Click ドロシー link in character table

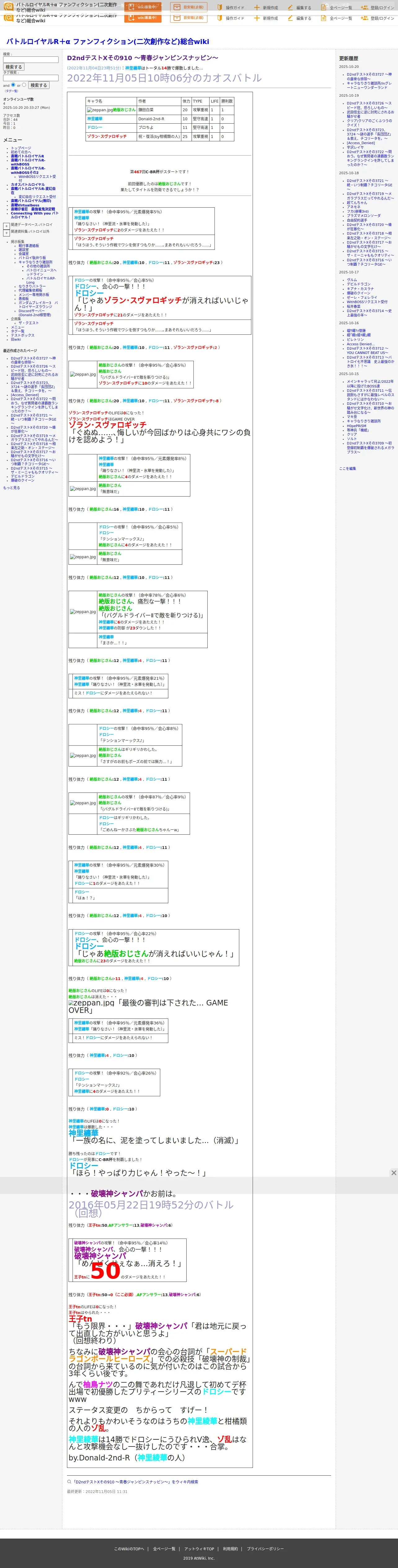[x=94, y=128]
